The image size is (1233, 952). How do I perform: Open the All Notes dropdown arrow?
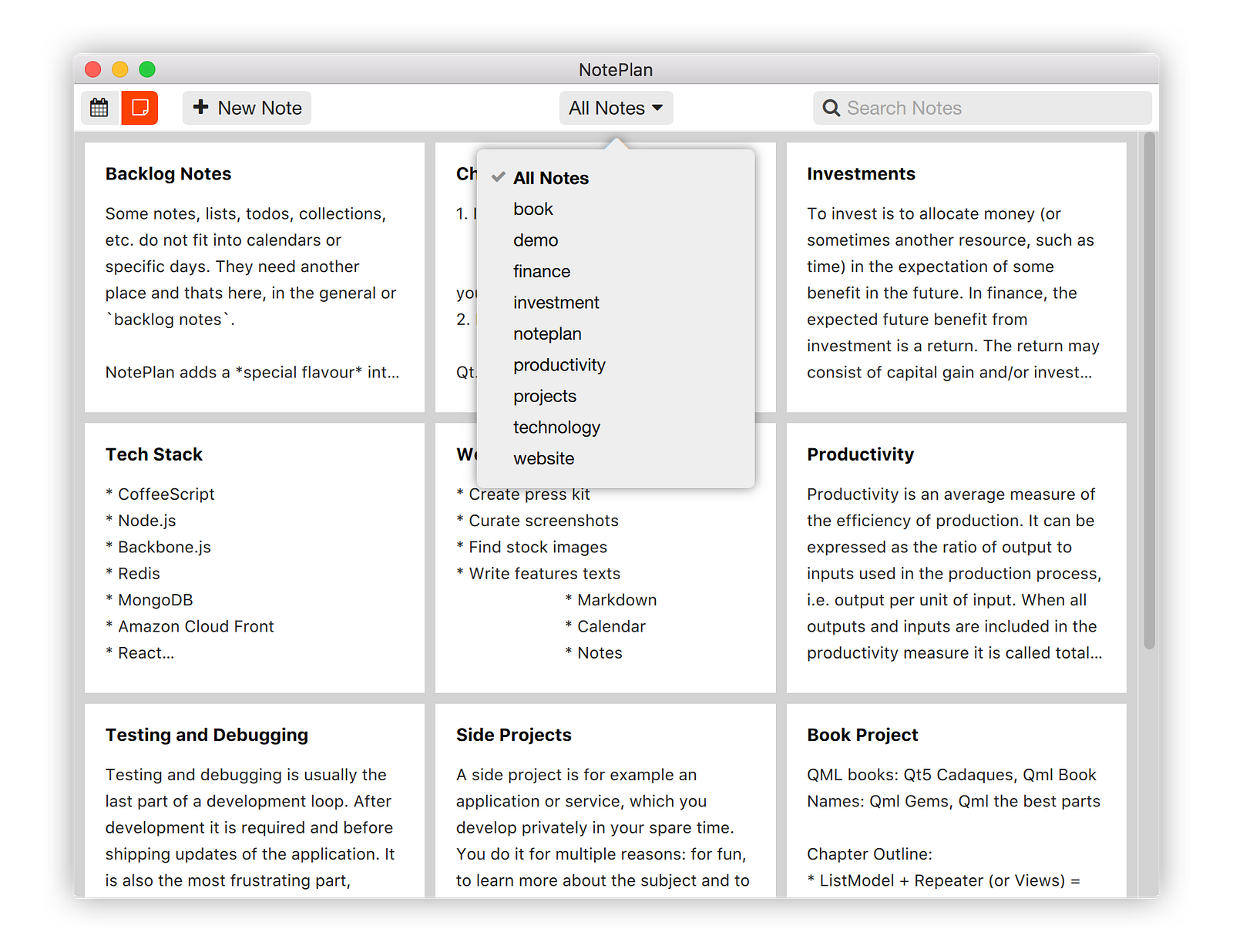[x=657, y=108]
